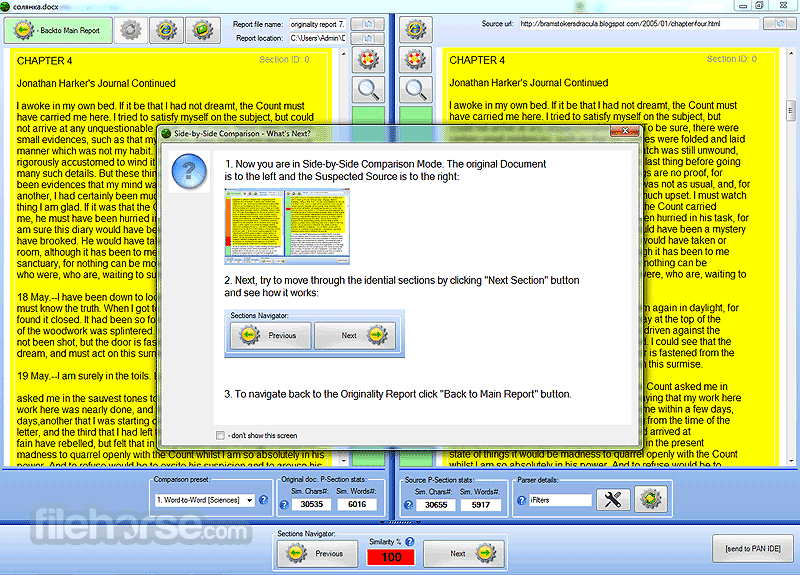Click the Previous button in bottom Sections Navigator

317,554
